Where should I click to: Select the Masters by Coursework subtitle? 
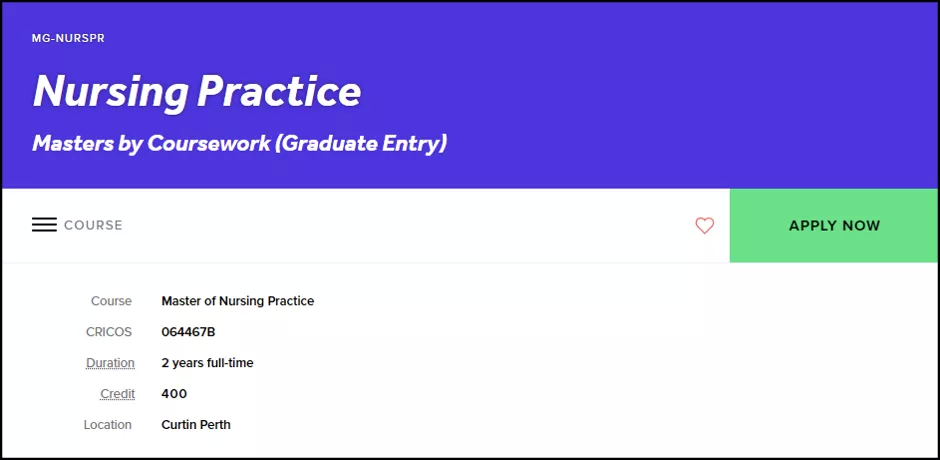point(239,144)
